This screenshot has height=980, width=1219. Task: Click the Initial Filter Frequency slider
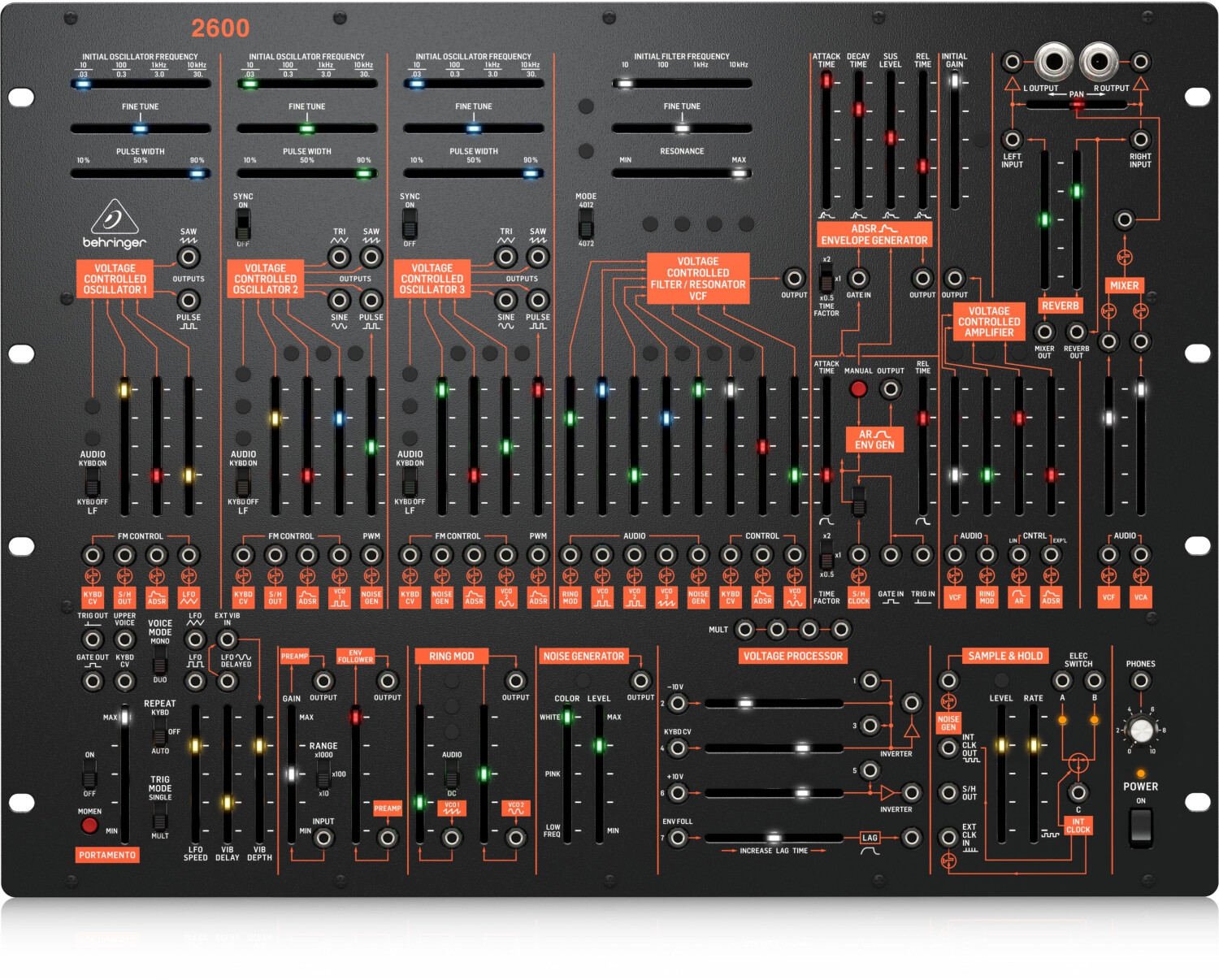[x=681, y=83]
